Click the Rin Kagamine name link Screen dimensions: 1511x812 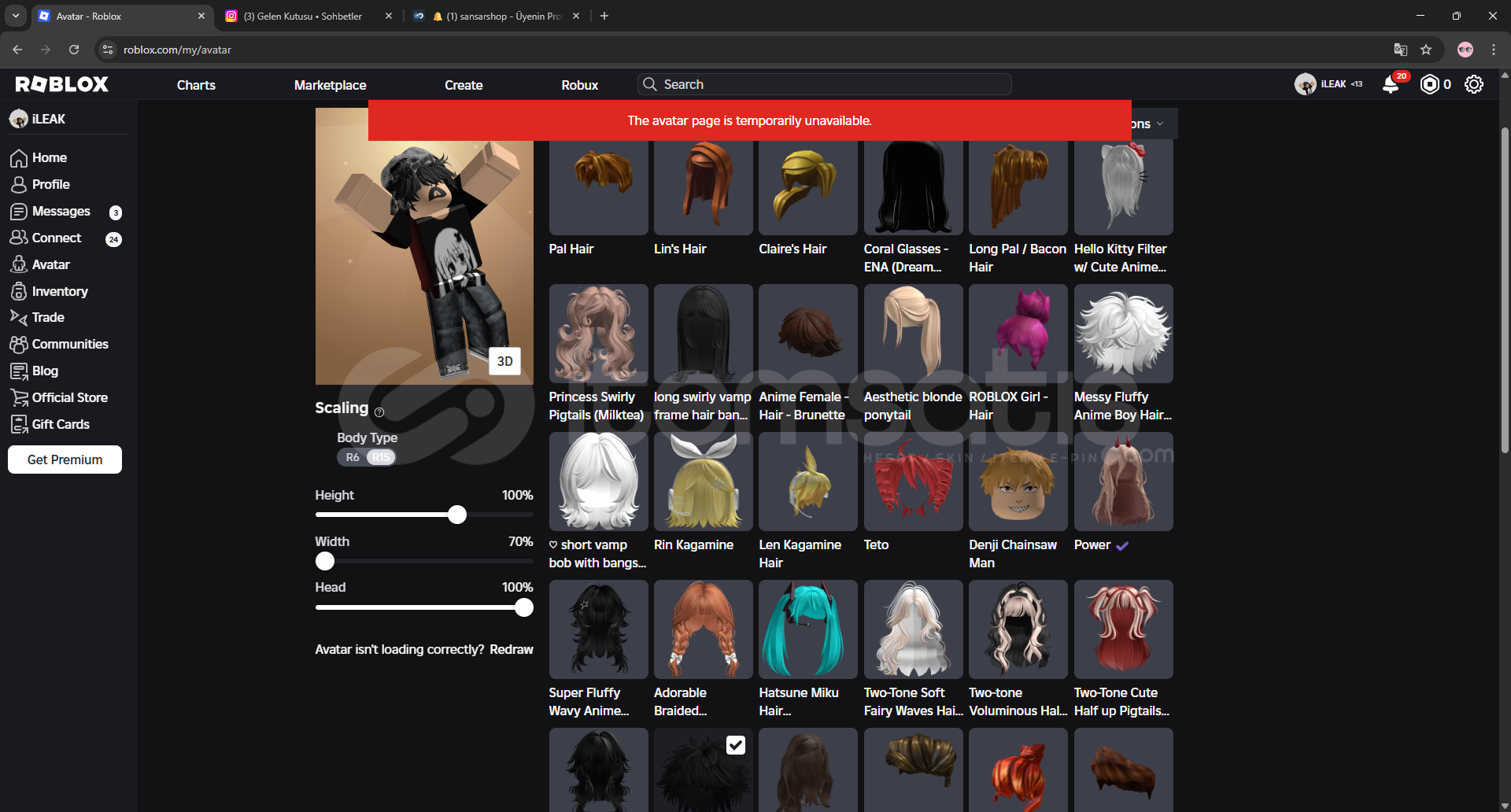point(693,544)
